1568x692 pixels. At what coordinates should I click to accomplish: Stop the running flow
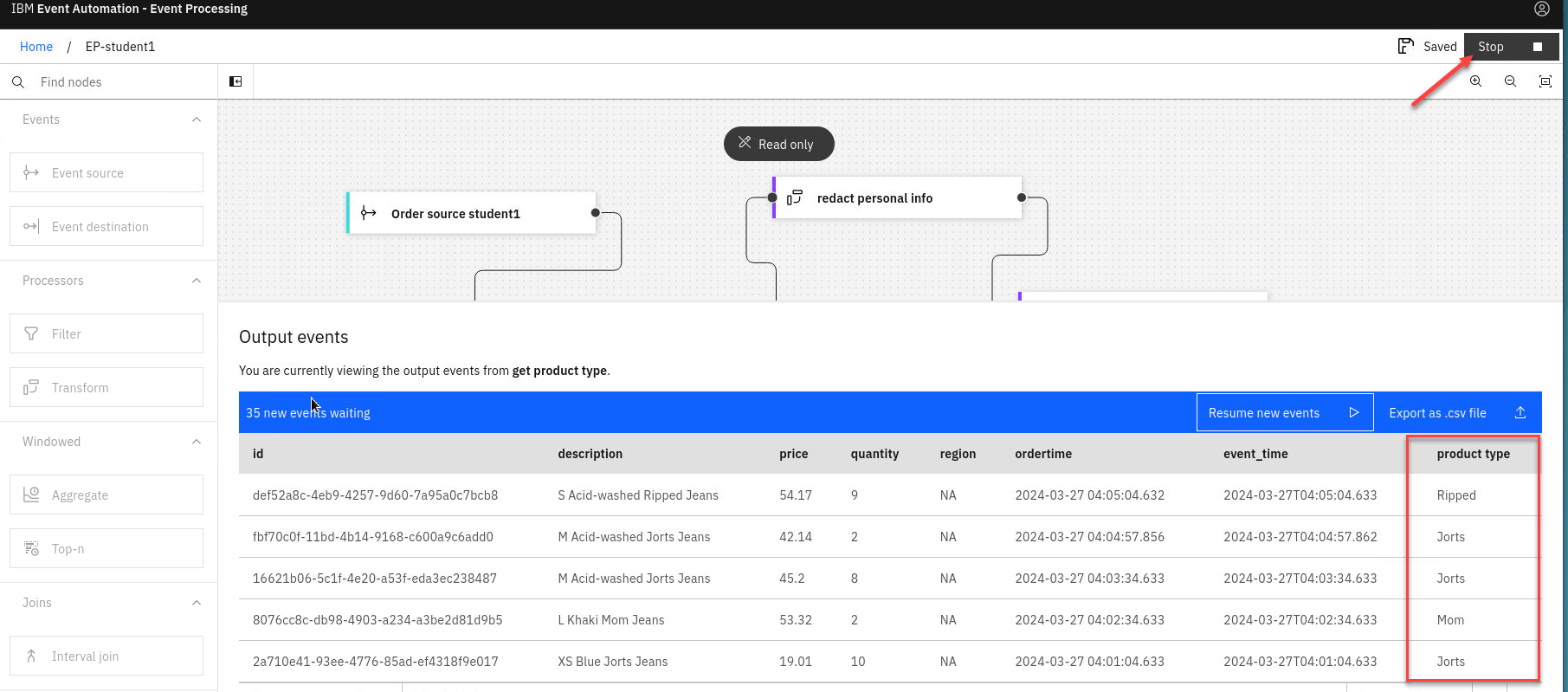click(1510, 47)
